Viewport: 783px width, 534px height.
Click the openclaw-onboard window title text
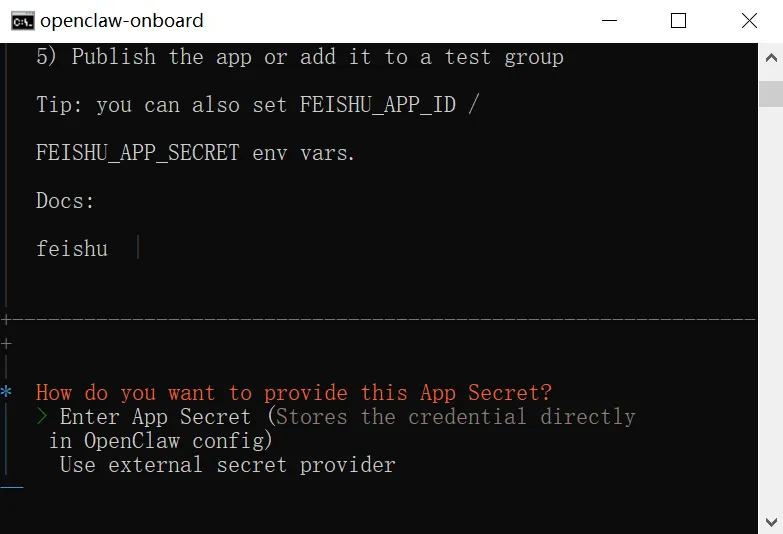(x=122, y=20)
